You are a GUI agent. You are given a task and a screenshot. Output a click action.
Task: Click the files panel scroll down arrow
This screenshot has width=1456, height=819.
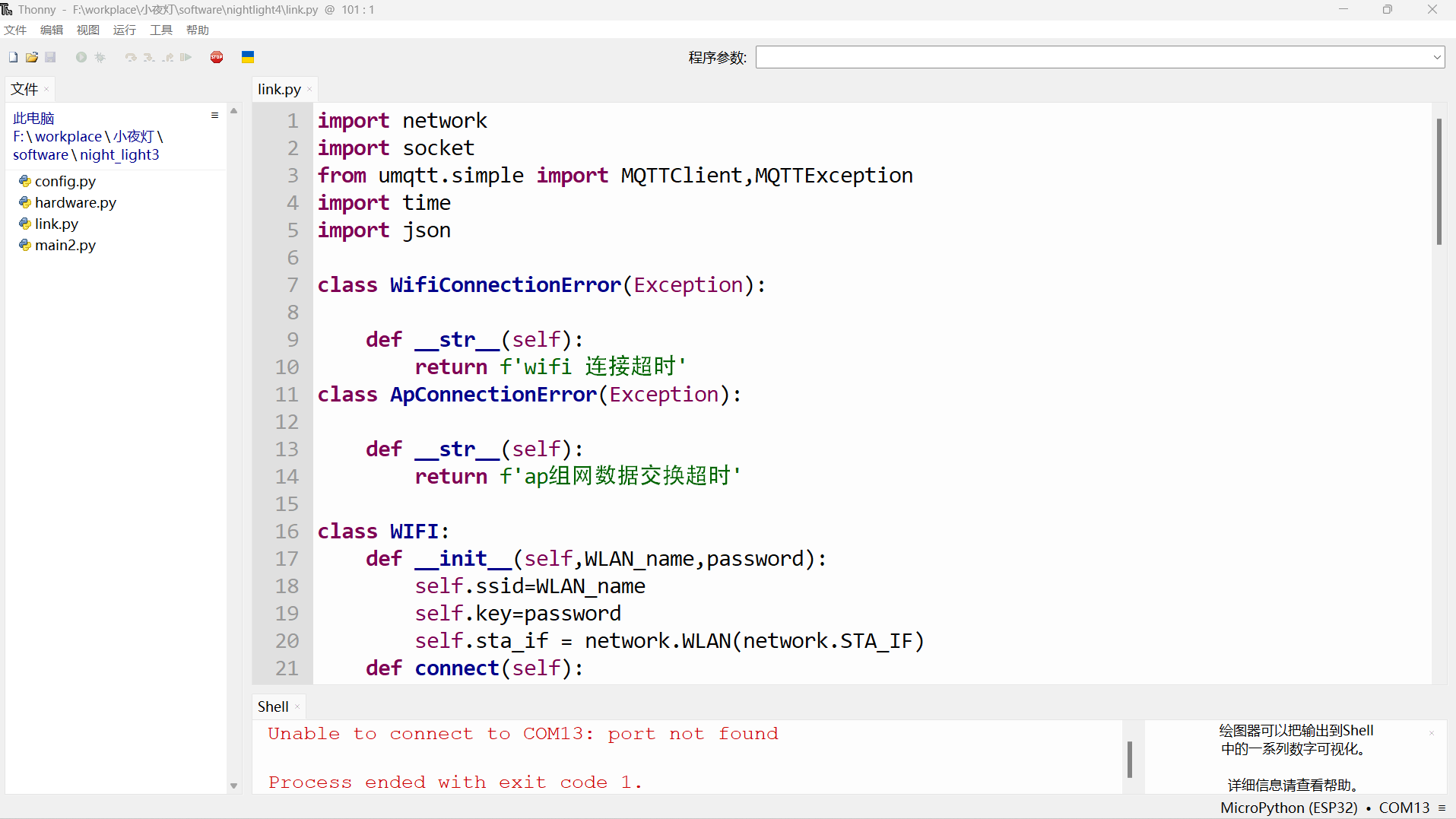pyautogui.click(x=233, y=786)
